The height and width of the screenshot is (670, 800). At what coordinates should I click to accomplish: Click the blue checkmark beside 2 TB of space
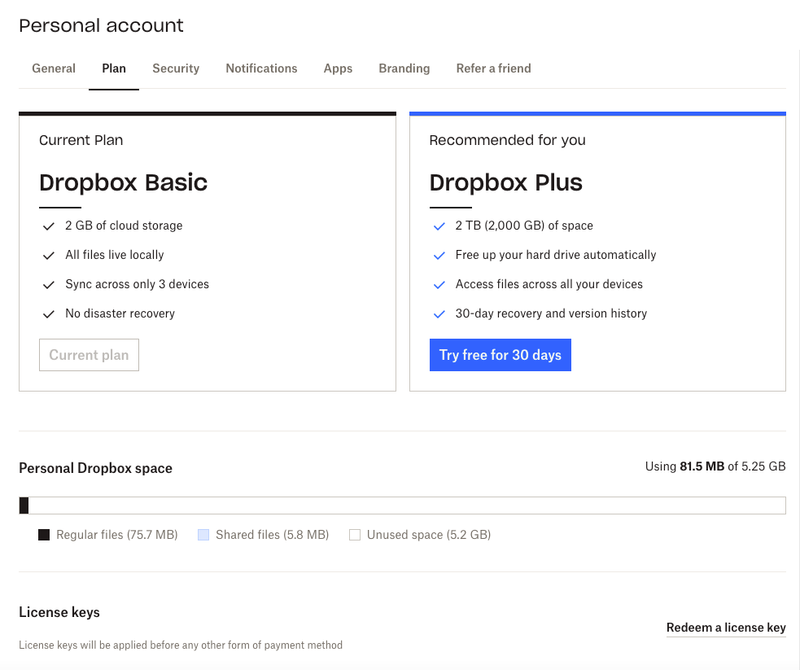click(x=438, y=226)
